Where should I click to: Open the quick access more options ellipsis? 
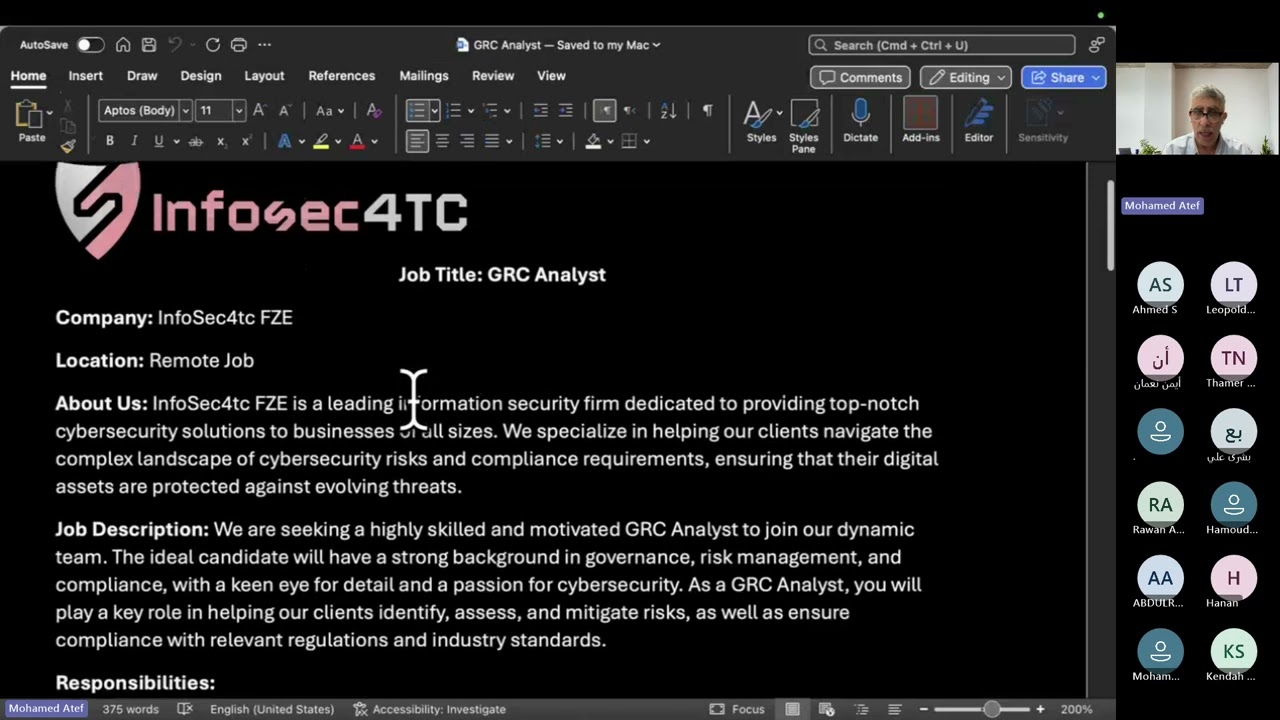[264, 45]
